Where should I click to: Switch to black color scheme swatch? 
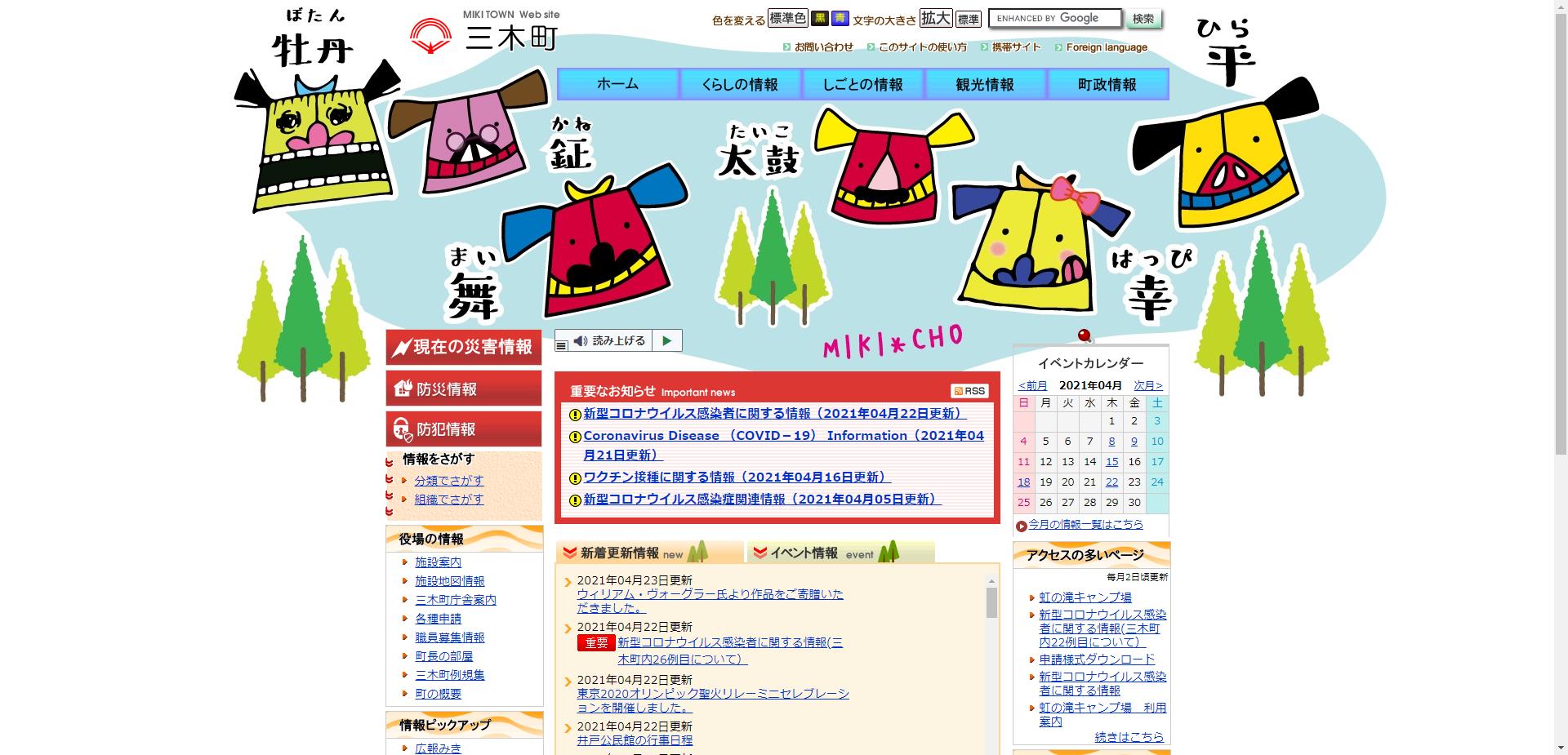819,19
